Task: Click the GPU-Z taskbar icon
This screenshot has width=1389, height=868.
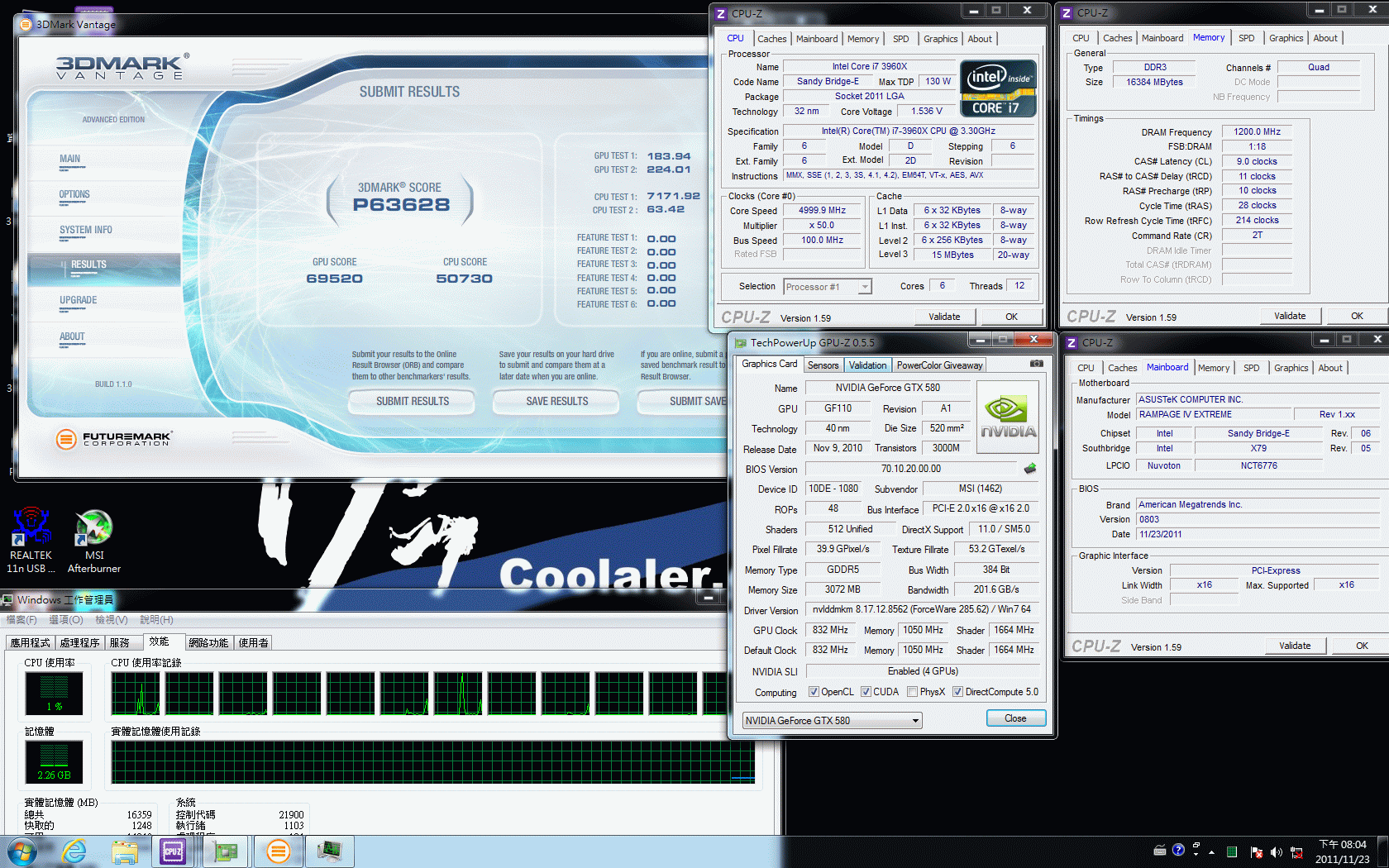Action: 225,851
